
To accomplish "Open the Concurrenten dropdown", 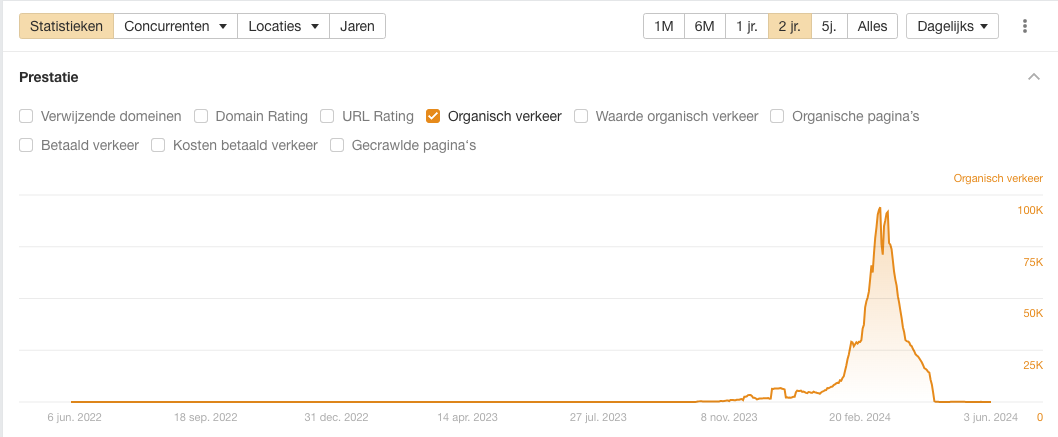I will pos(175,26).
